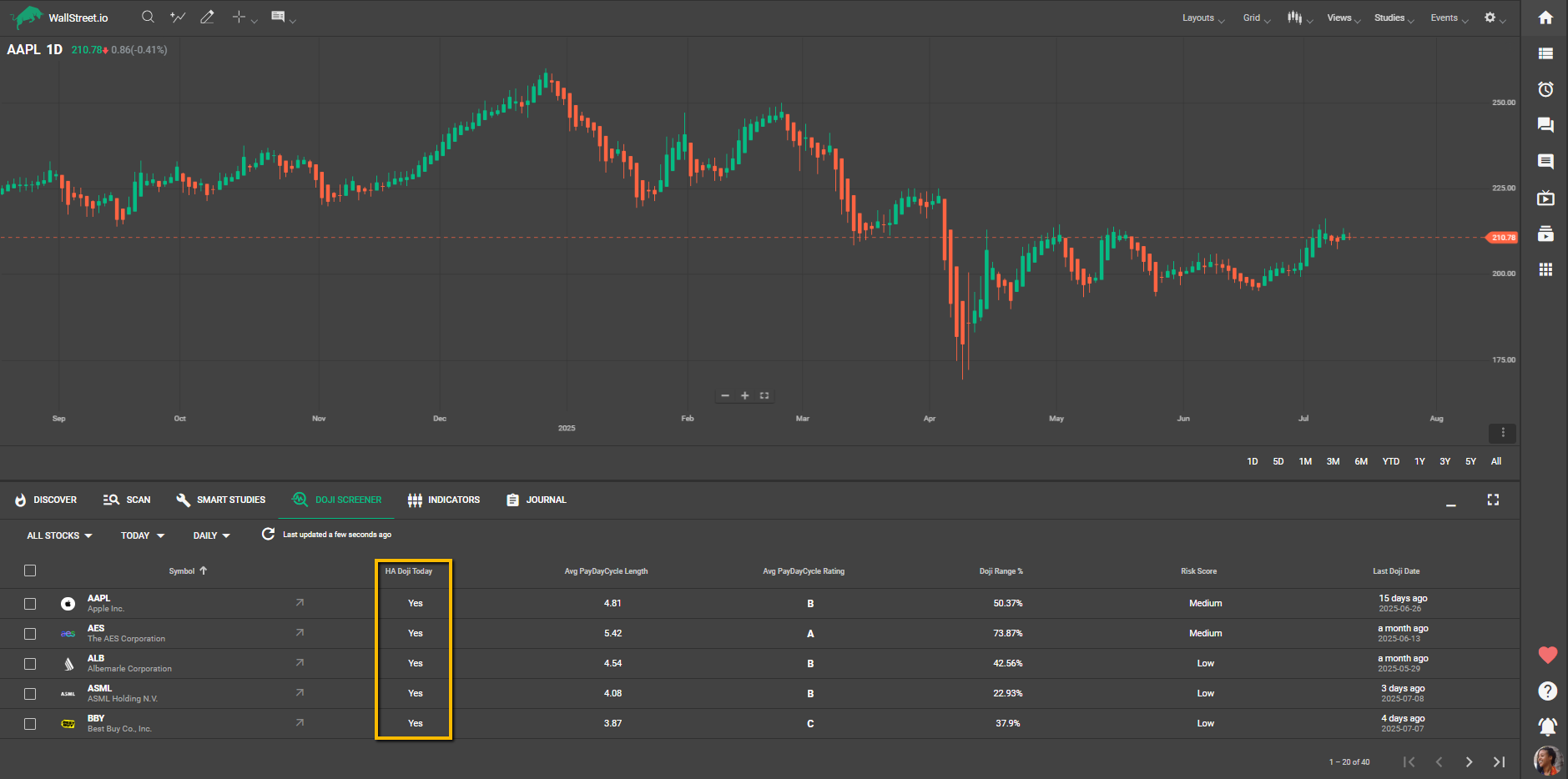The image size is (1568, 779).
Task: Click the WallStreet.io bull logo
Action: [27, 17]
